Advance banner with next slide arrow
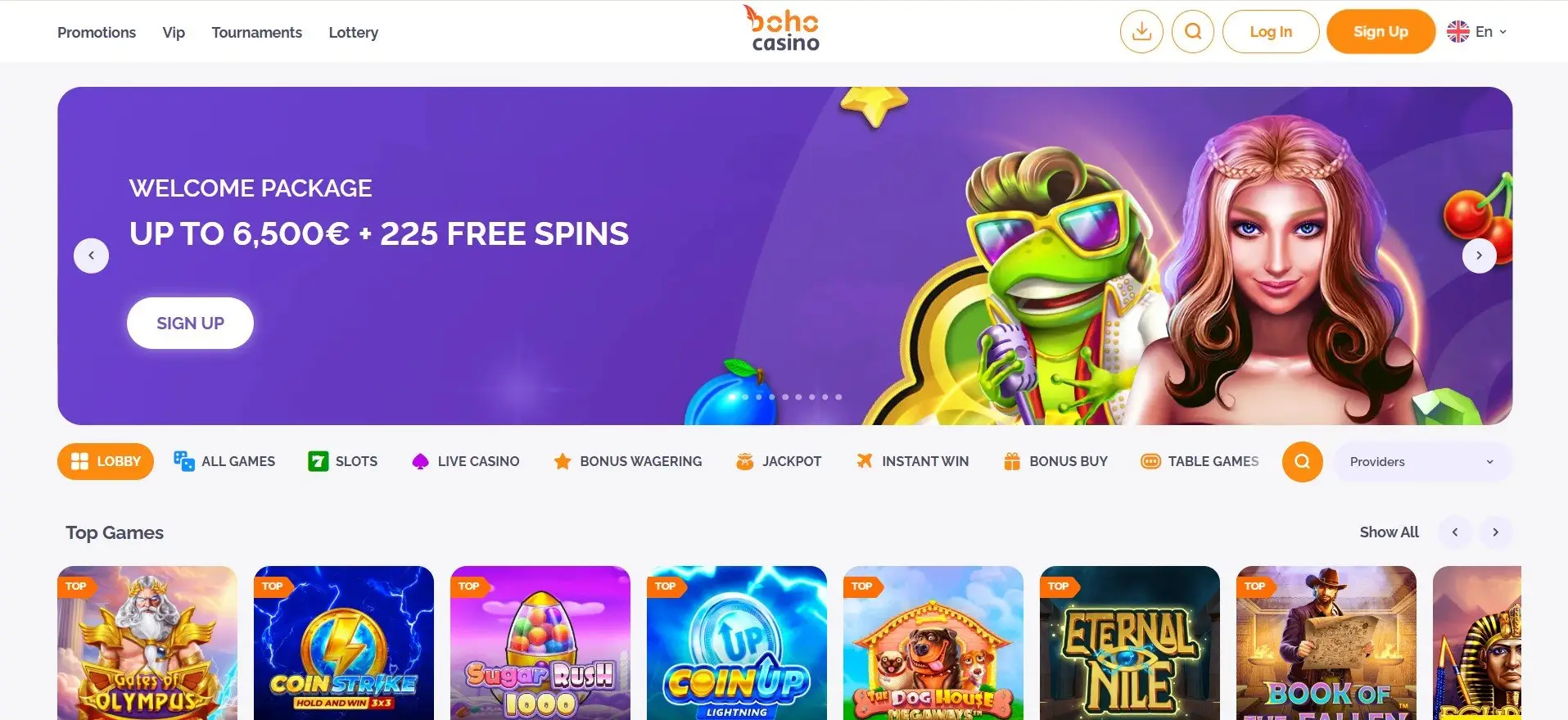 click(x=1479, y=256)
